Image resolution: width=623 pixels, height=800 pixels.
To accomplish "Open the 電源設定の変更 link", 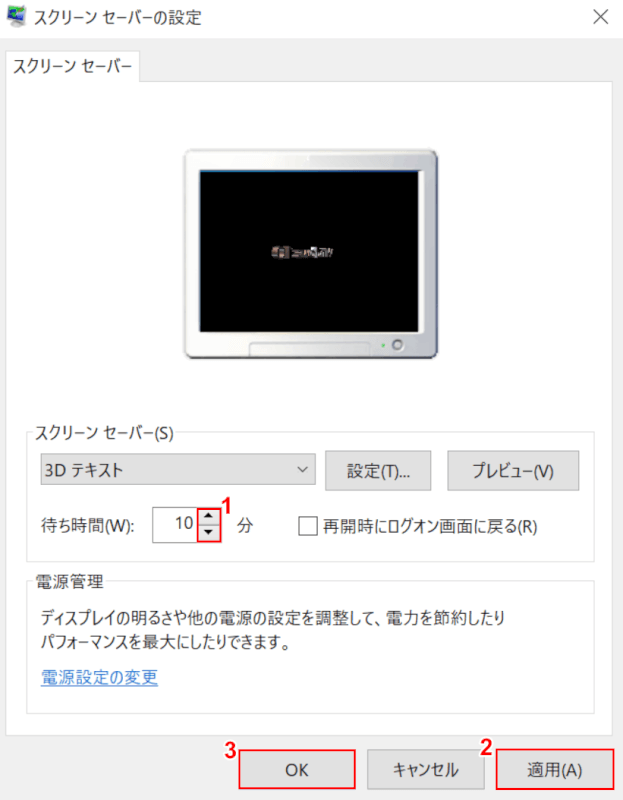I will click(x=99, y=677).
